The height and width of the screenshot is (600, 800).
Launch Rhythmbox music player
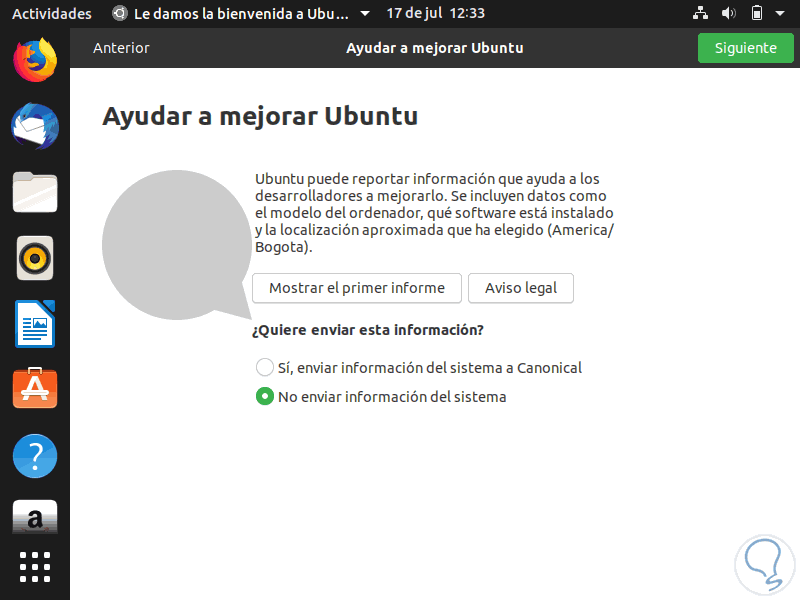35,258
